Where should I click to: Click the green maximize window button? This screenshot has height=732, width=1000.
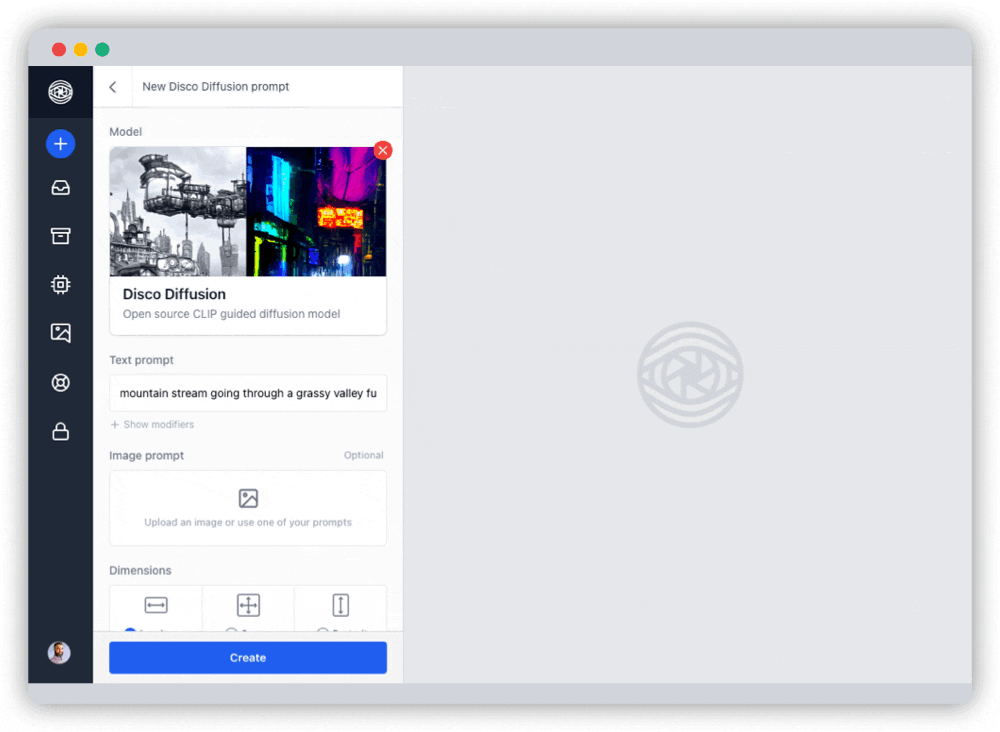102,49
